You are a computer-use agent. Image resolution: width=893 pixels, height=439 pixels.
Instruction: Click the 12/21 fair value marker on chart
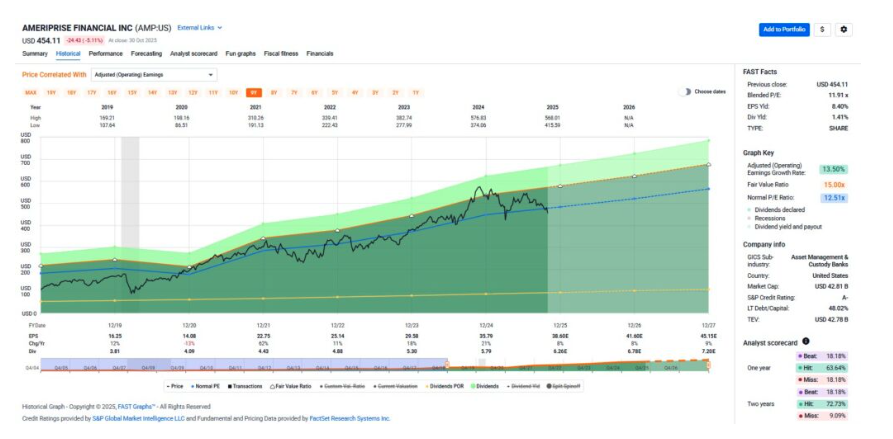coord(263,238)
